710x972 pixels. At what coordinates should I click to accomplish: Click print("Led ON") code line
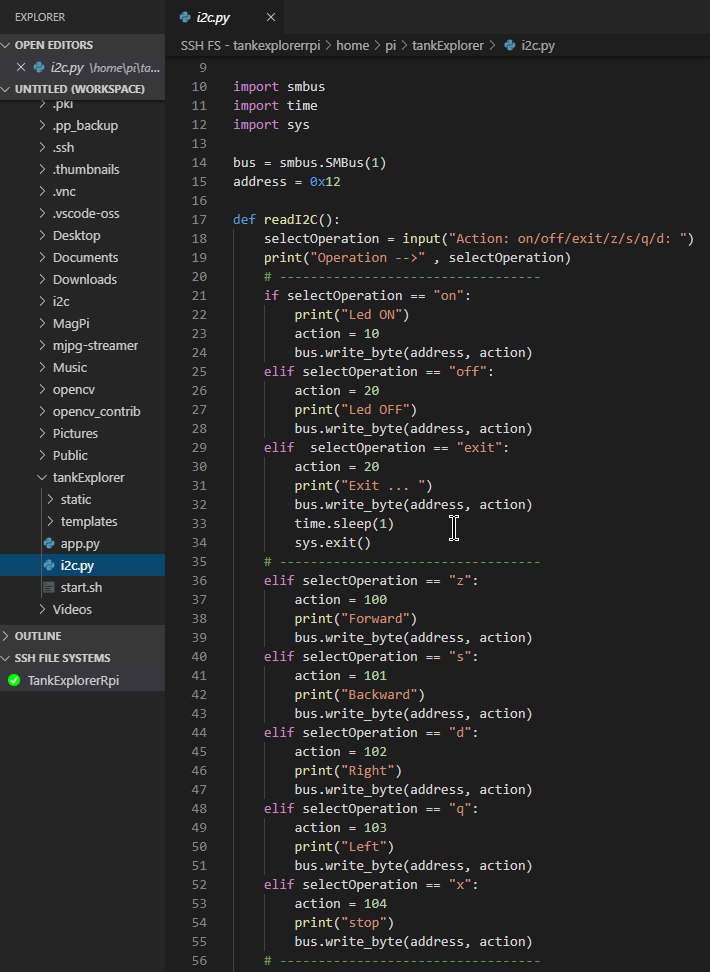coord(352,315)
